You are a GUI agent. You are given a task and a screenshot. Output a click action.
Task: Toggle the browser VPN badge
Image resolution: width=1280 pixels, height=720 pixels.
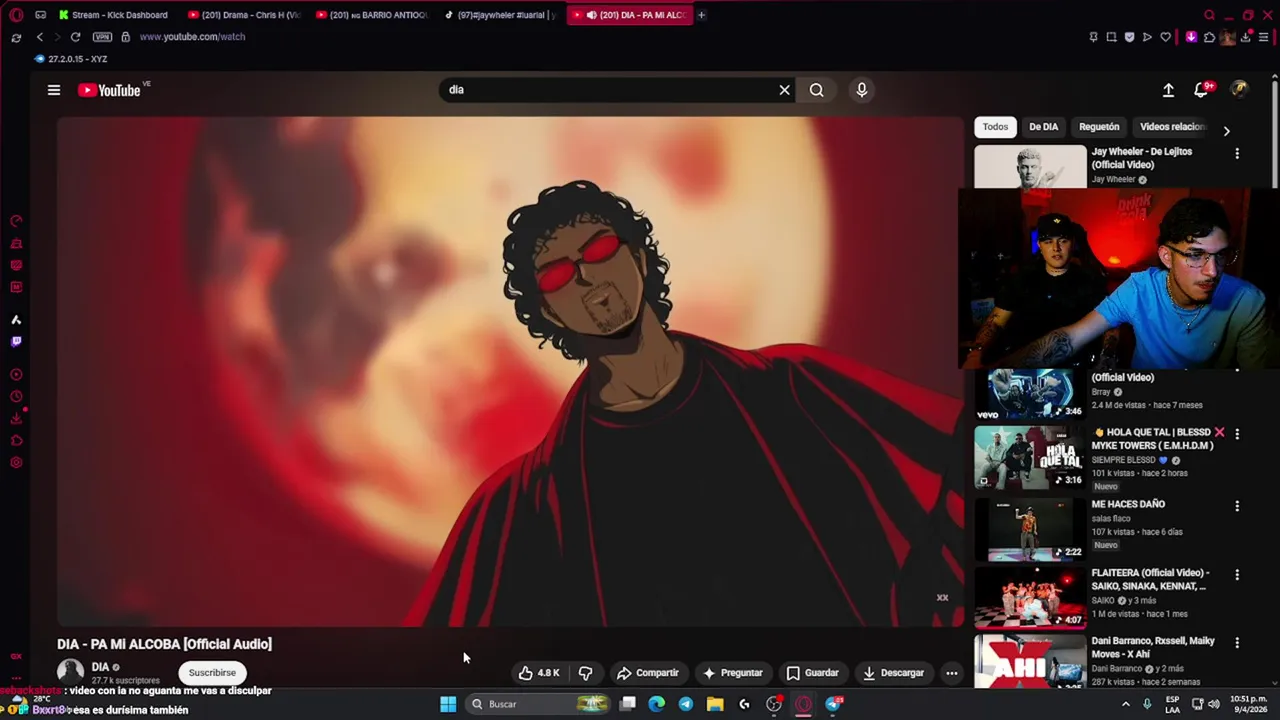coord(102,37)
